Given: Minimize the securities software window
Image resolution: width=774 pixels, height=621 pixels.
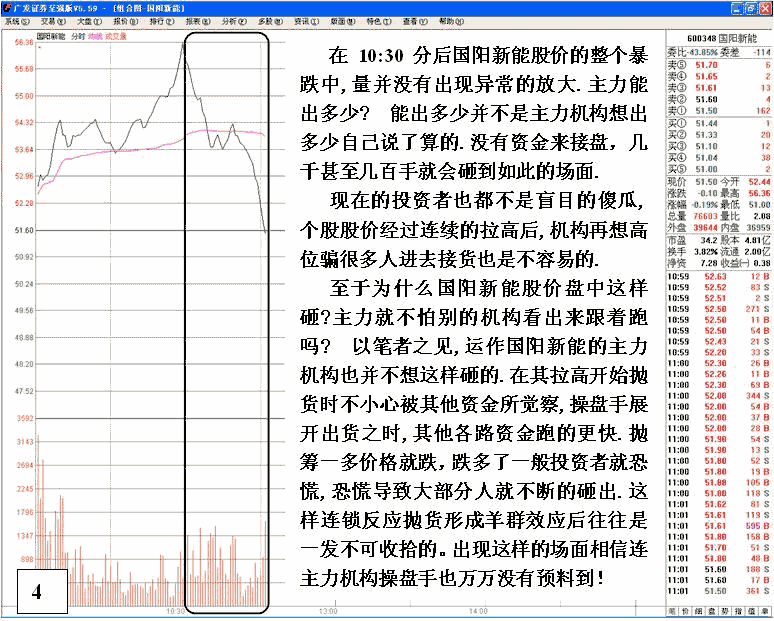Looking at the screenshot, I should [x=735, y=7].
